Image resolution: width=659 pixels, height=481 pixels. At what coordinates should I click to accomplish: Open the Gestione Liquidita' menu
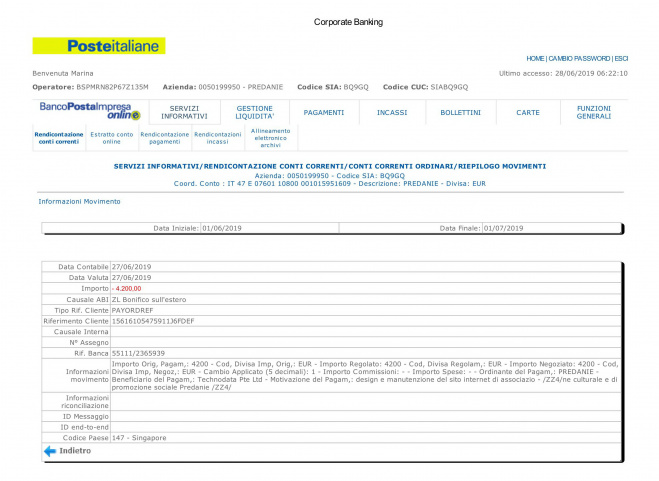[x=254, y=112]
